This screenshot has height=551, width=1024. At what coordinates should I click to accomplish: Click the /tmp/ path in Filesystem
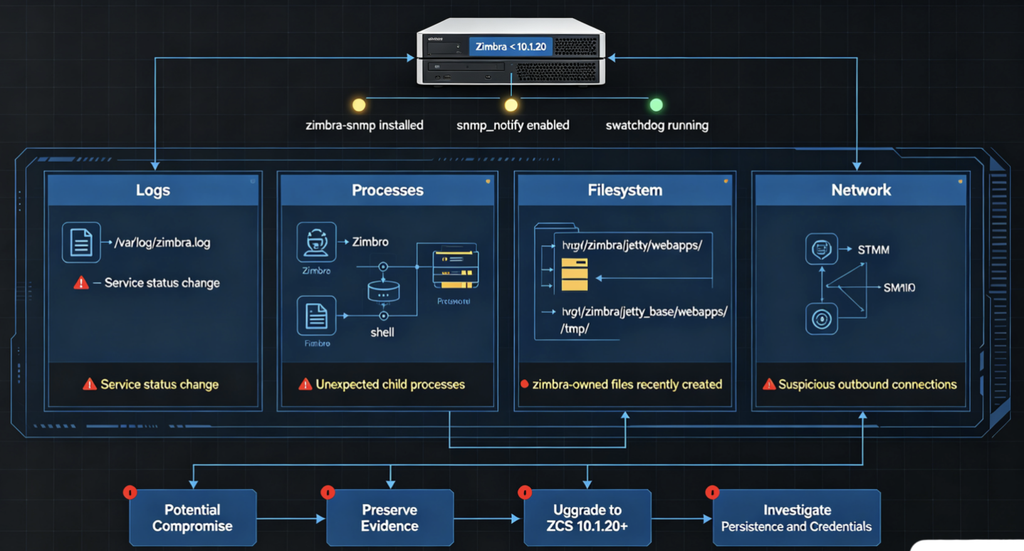575,328
